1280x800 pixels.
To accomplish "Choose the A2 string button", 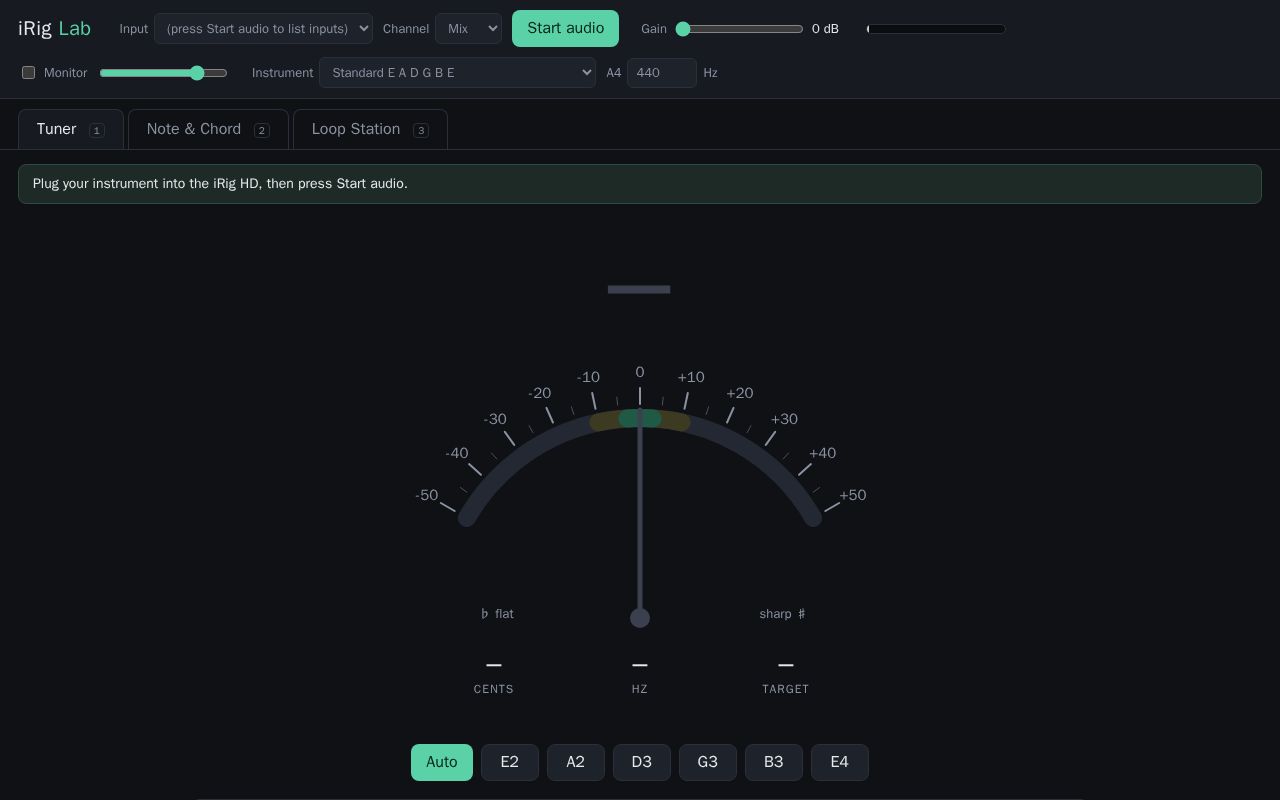I will tap(576, 762).
